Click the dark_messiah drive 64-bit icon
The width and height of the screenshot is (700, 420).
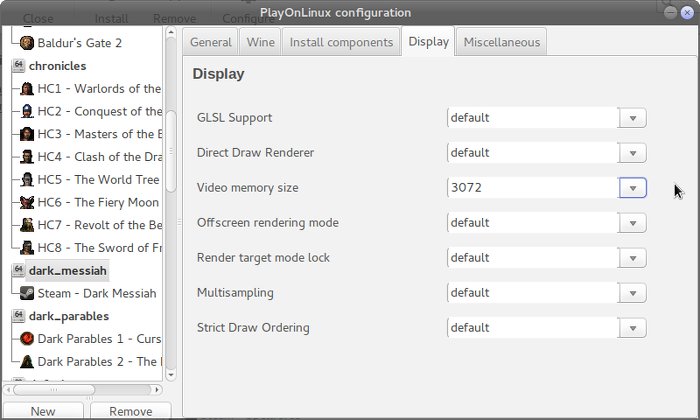tap(18, 270)
